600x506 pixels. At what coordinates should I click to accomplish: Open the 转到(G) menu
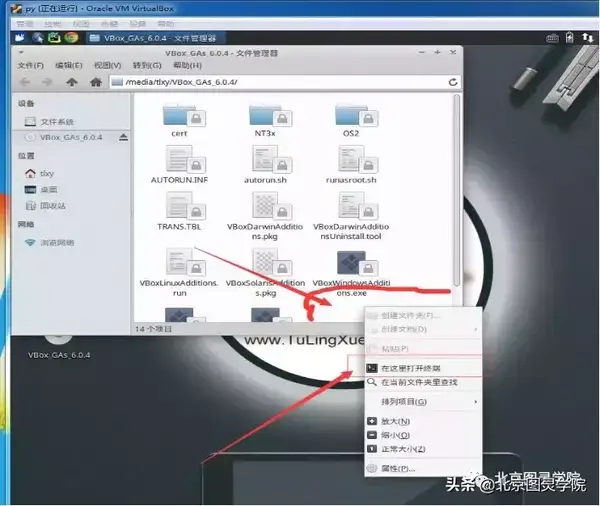(147, 65)
